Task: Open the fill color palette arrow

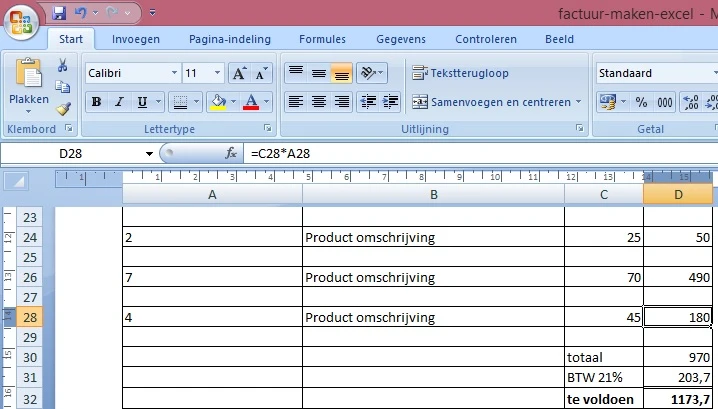Action: [x=234, y=102]
